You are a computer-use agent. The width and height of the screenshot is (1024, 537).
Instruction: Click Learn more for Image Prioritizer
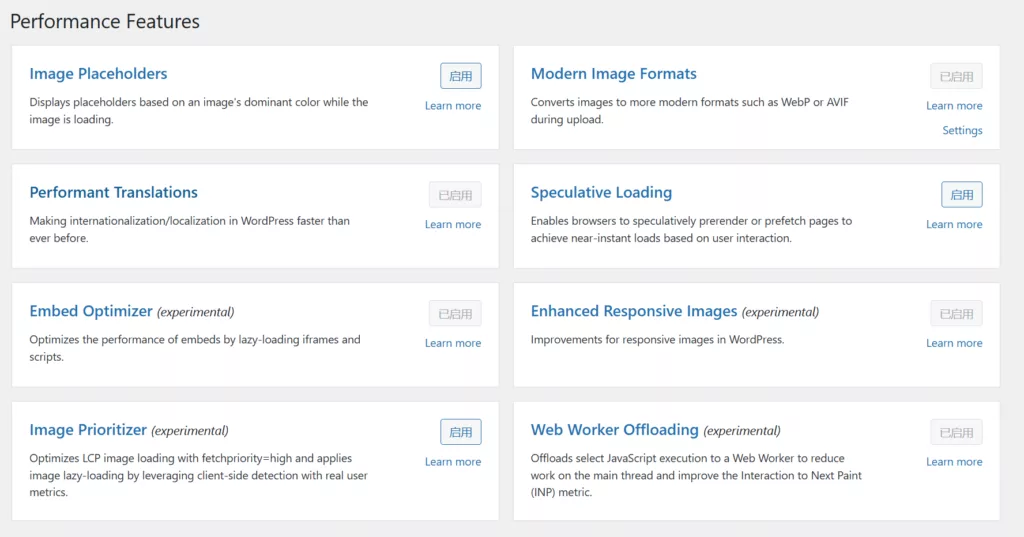(x=452, y=462)
